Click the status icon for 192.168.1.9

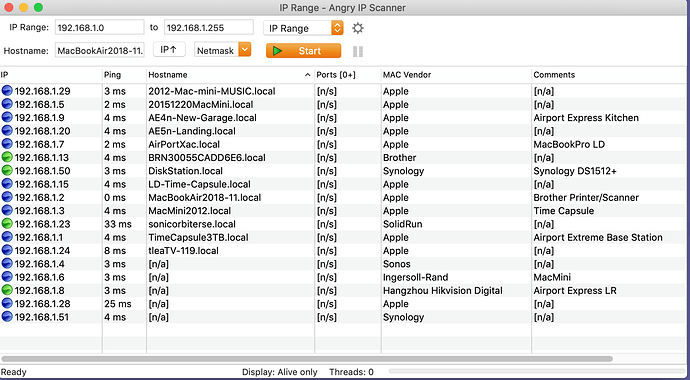coord(7,117)
